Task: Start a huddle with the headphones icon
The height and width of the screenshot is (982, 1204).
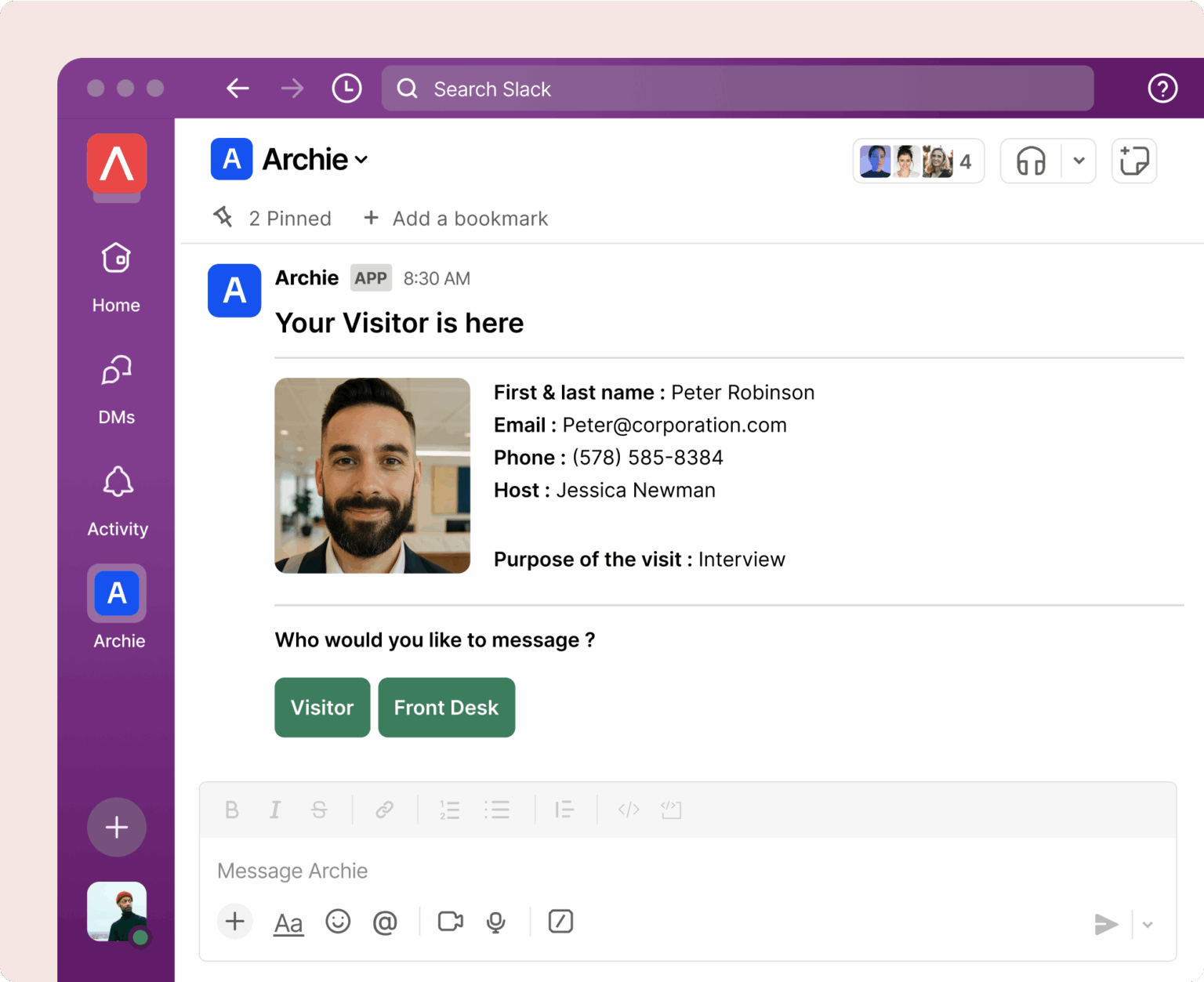Action: point(1030,161)
